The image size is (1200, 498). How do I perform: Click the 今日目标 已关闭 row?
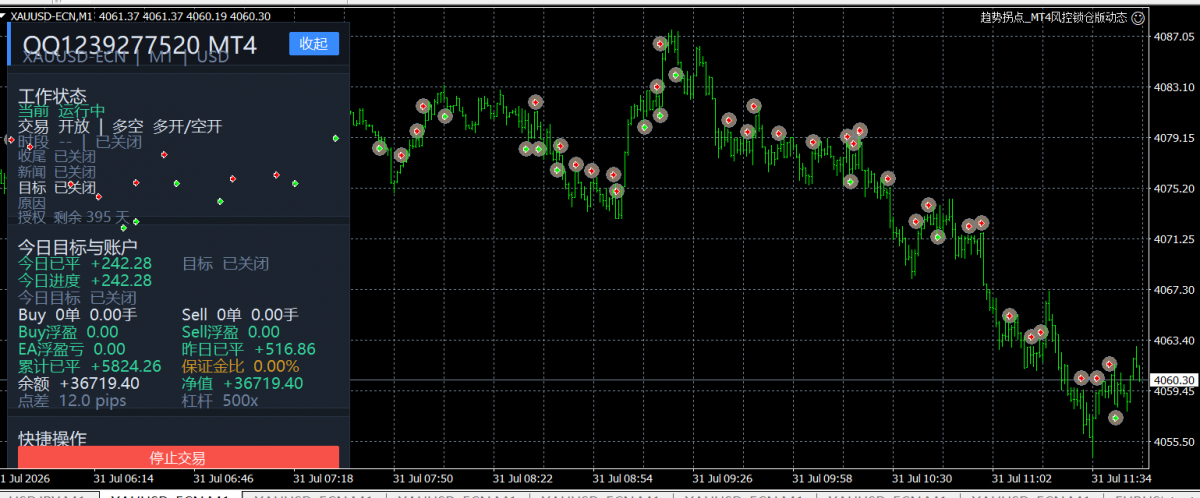tap(77, 298)
